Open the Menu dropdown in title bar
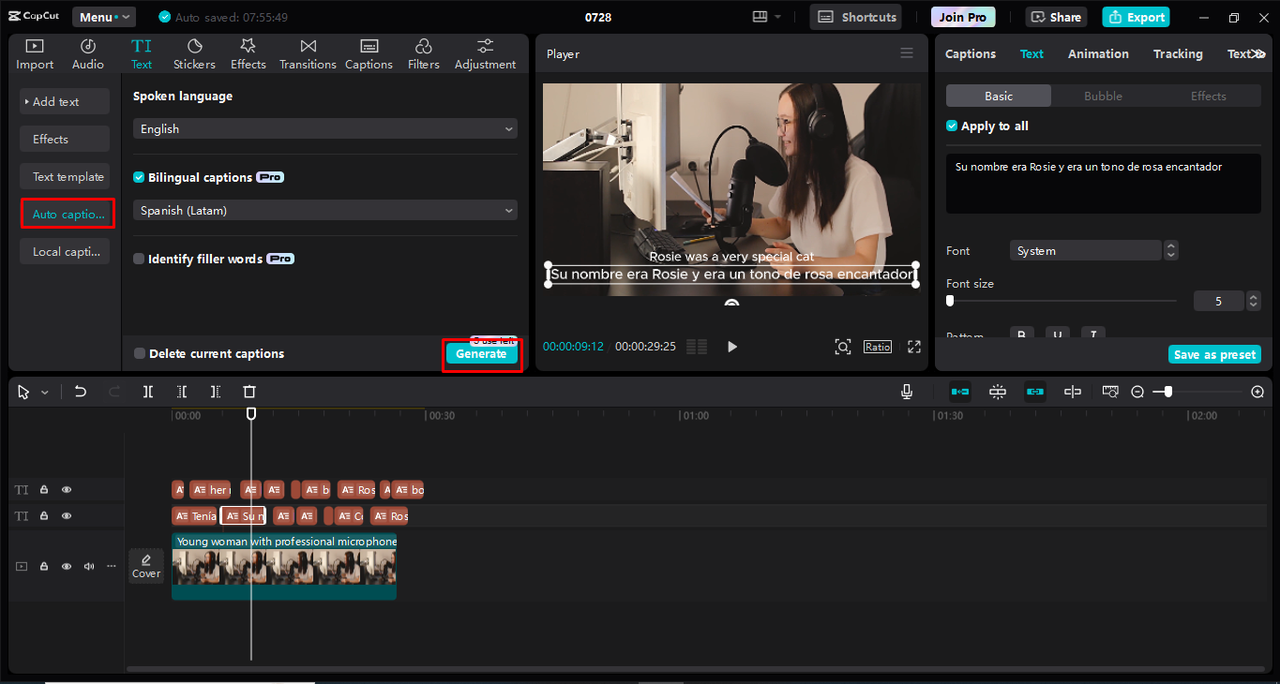 tap(104, 17)
